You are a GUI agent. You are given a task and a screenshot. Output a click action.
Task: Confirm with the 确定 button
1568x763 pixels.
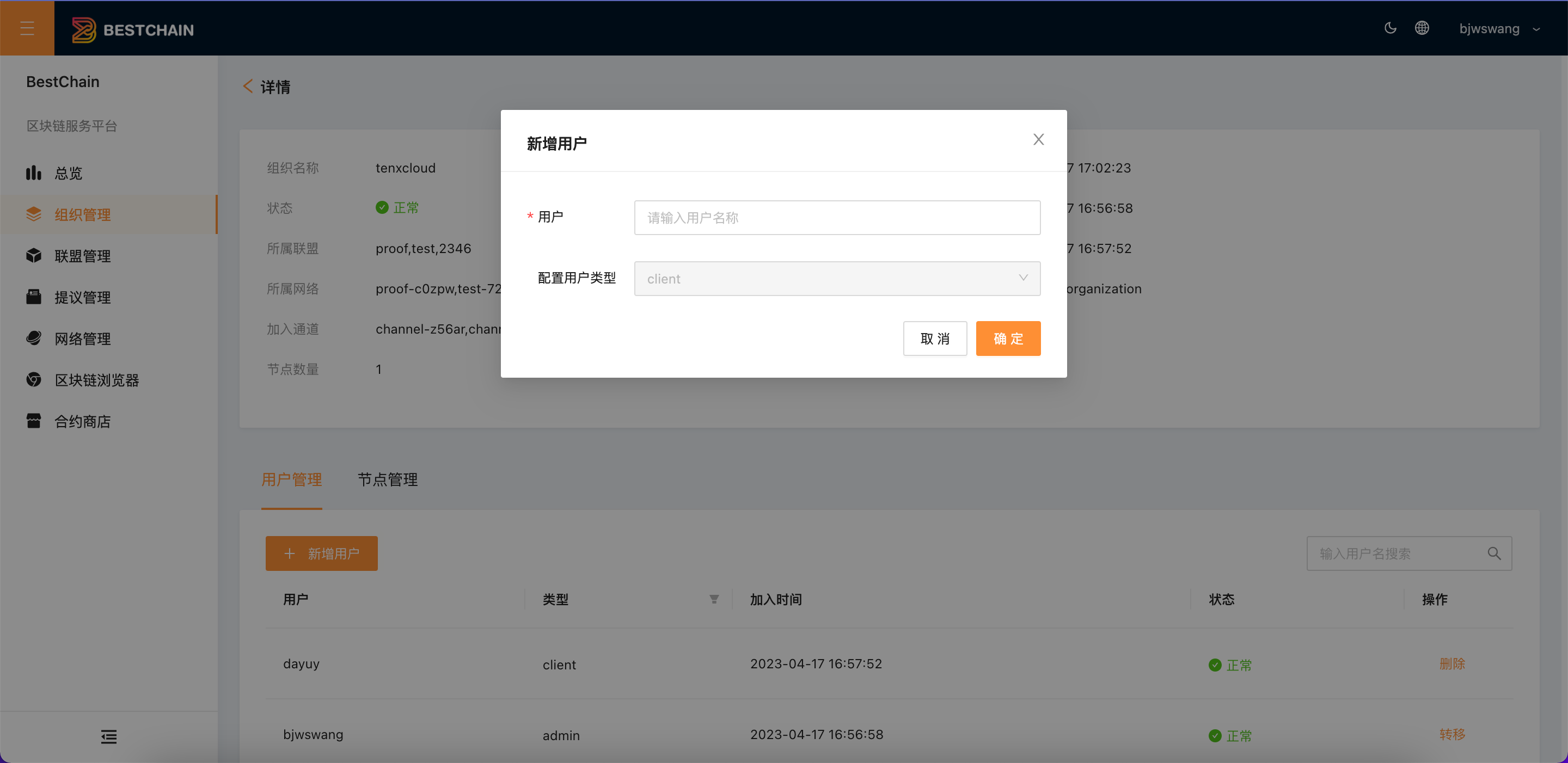[x=1008, y=339]
